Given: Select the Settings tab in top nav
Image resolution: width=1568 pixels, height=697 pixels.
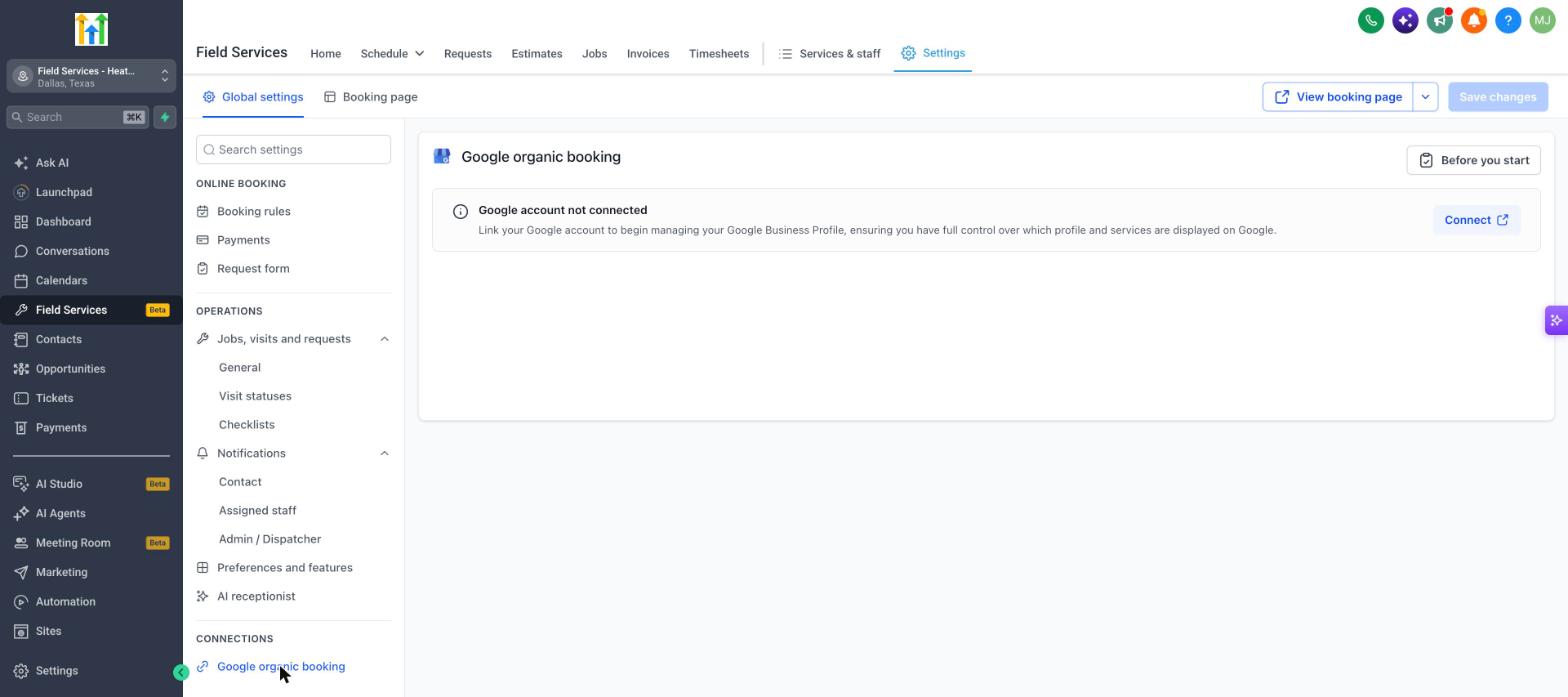Looking at the screenshot, I should tap(933, 53).
